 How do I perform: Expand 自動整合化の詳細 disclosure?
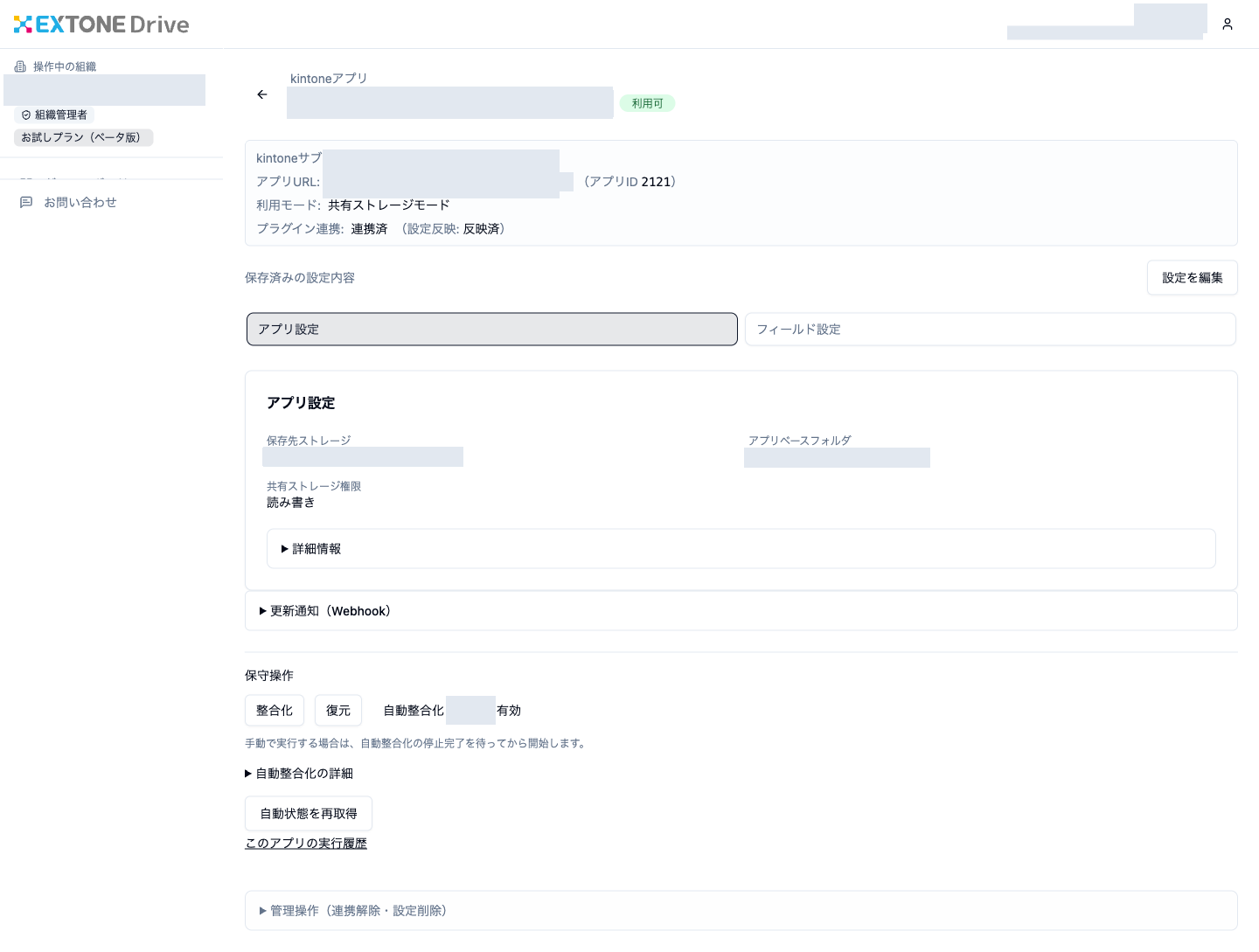tap(299, 774)
